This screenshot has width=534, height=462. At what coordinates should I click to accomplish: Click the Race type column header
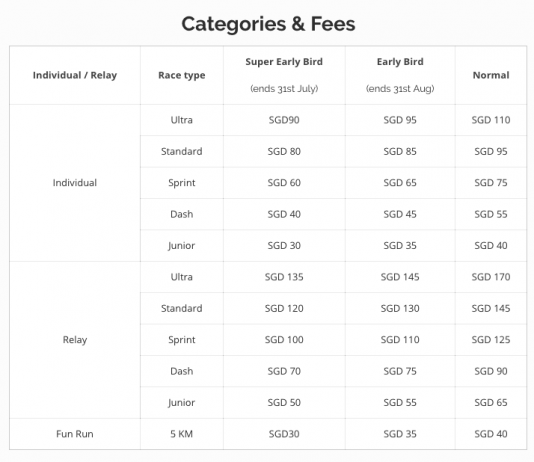(x=182, y=75)
